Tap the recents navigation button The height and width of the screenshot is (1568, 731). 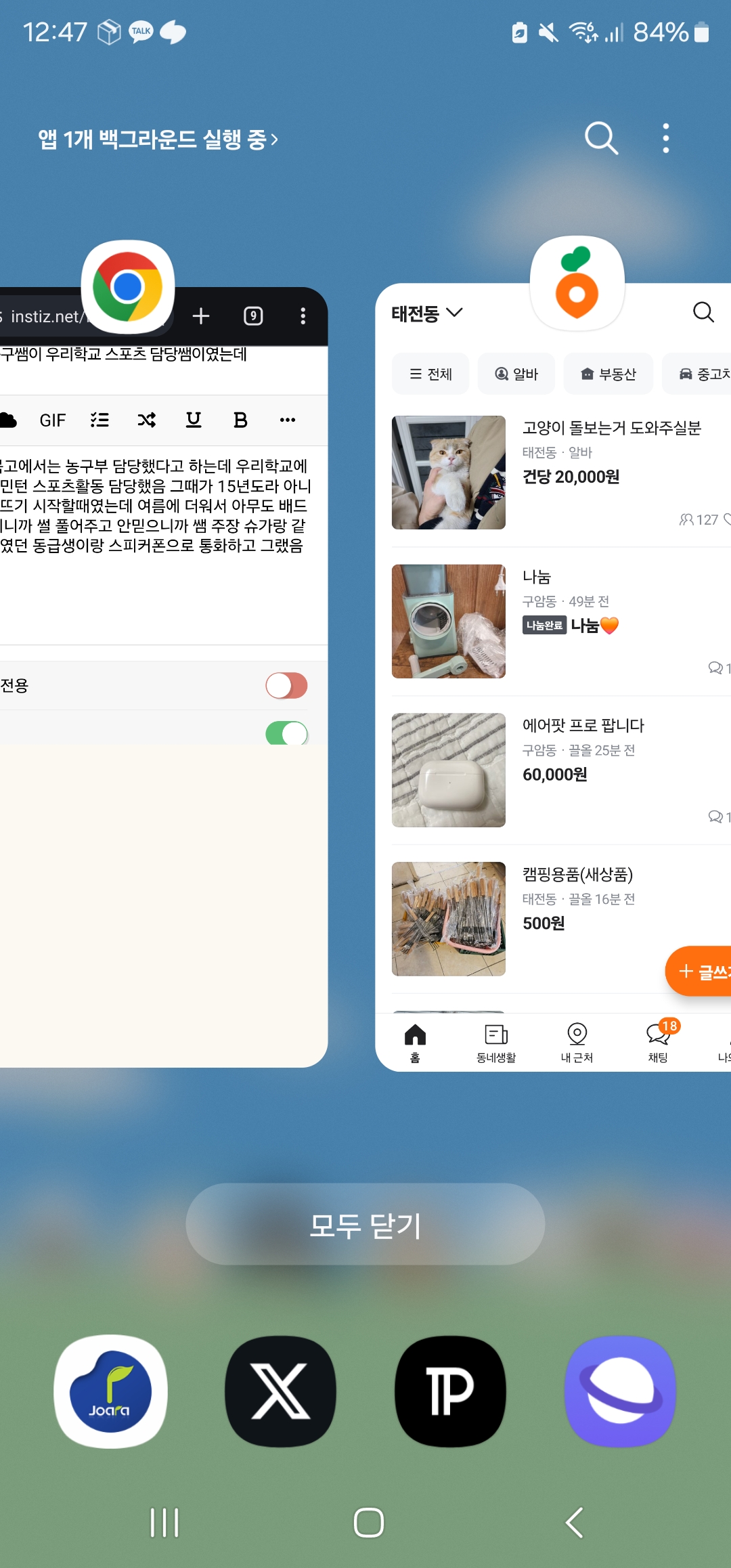(164, 1523)
